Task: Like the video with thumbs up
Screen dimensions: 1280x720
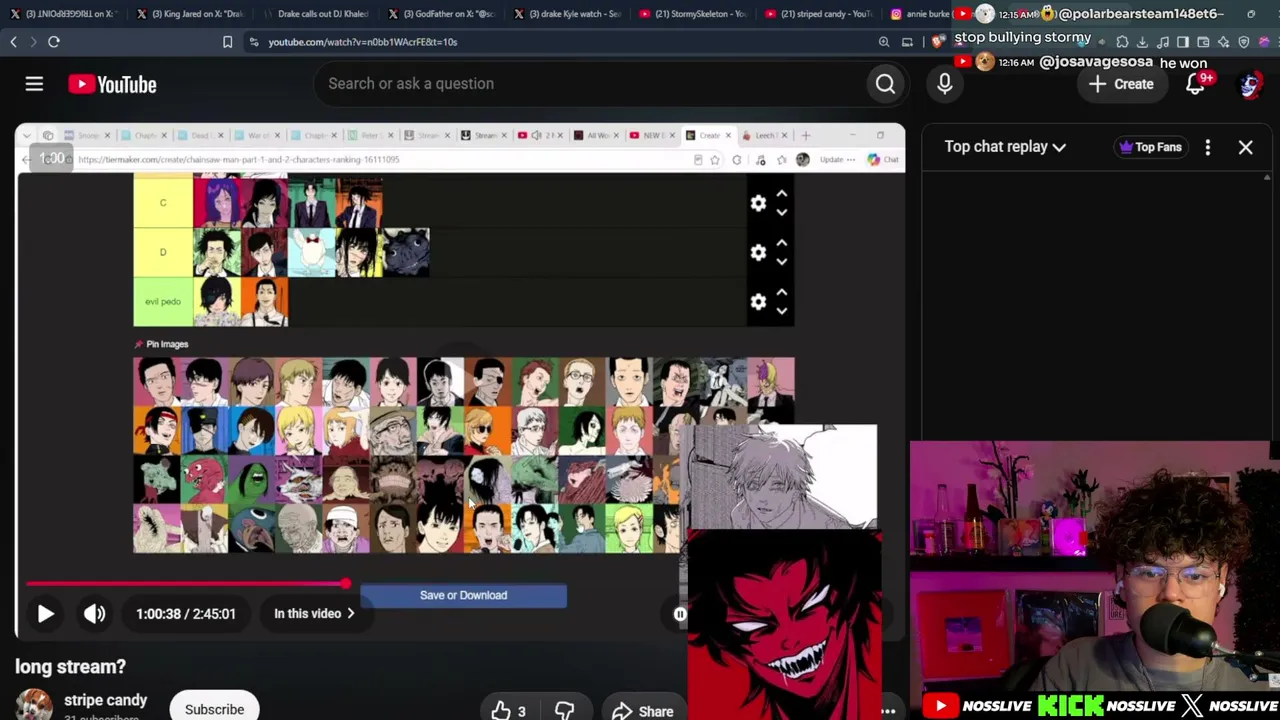Action: 508,711
